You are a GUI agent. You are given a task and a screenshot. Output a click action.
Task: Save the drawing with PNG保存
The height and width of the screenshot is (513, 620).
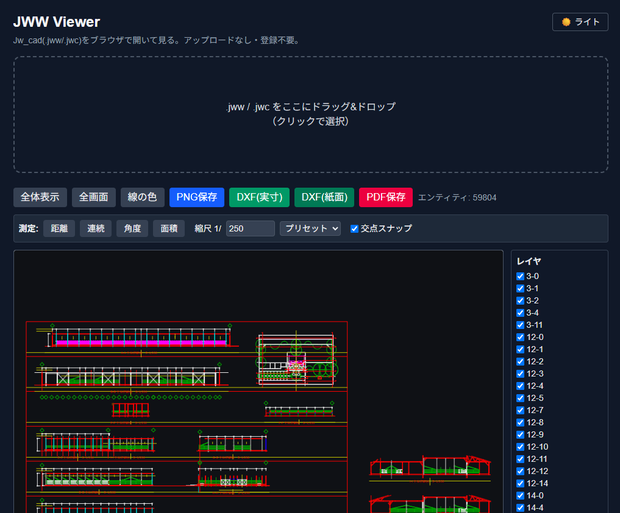(x=197, y=197)
